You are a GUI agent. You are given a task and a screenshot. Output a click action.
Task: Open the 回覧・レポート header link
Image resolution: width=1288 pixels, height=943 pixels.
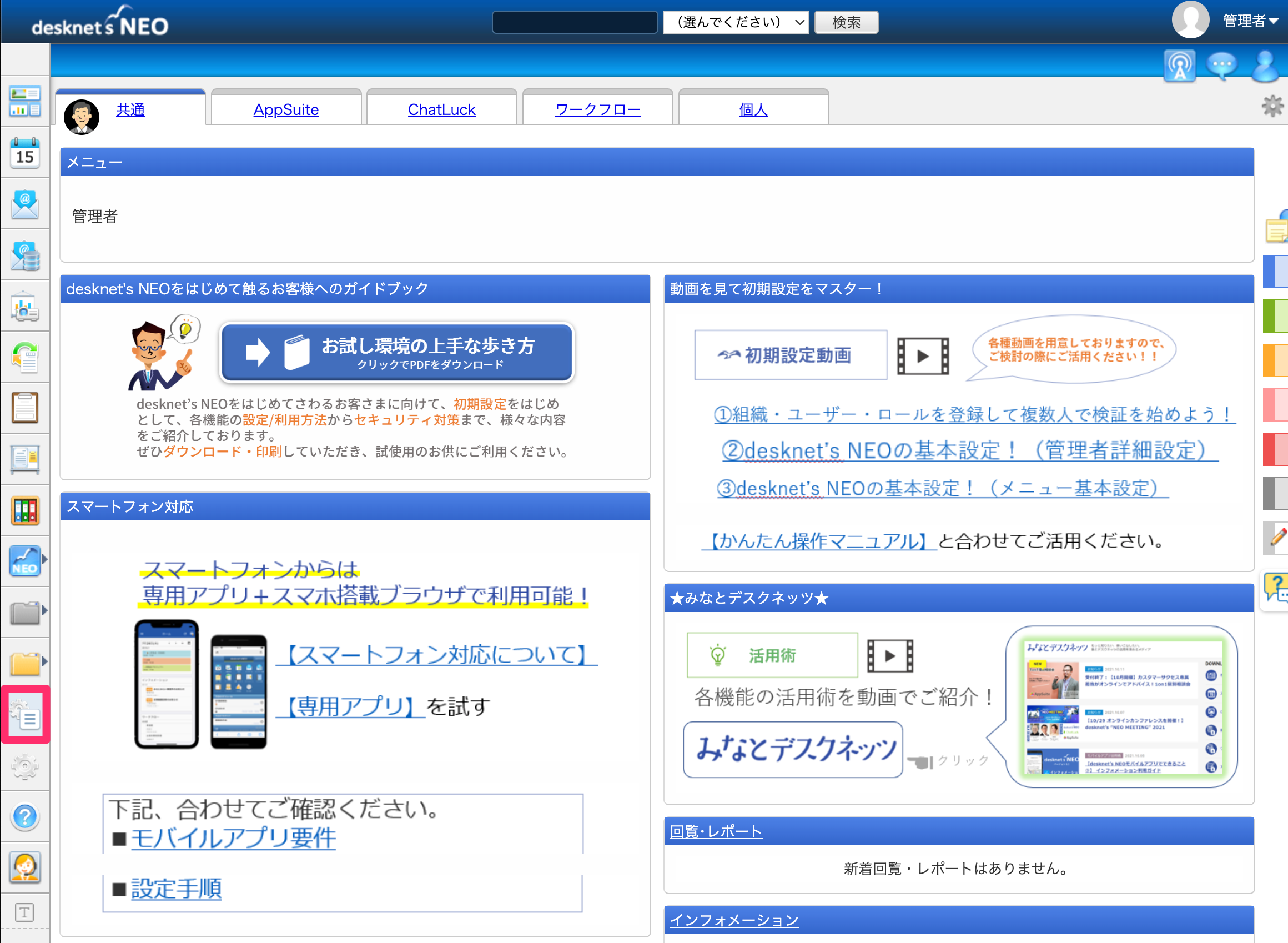tap(716, 832)
